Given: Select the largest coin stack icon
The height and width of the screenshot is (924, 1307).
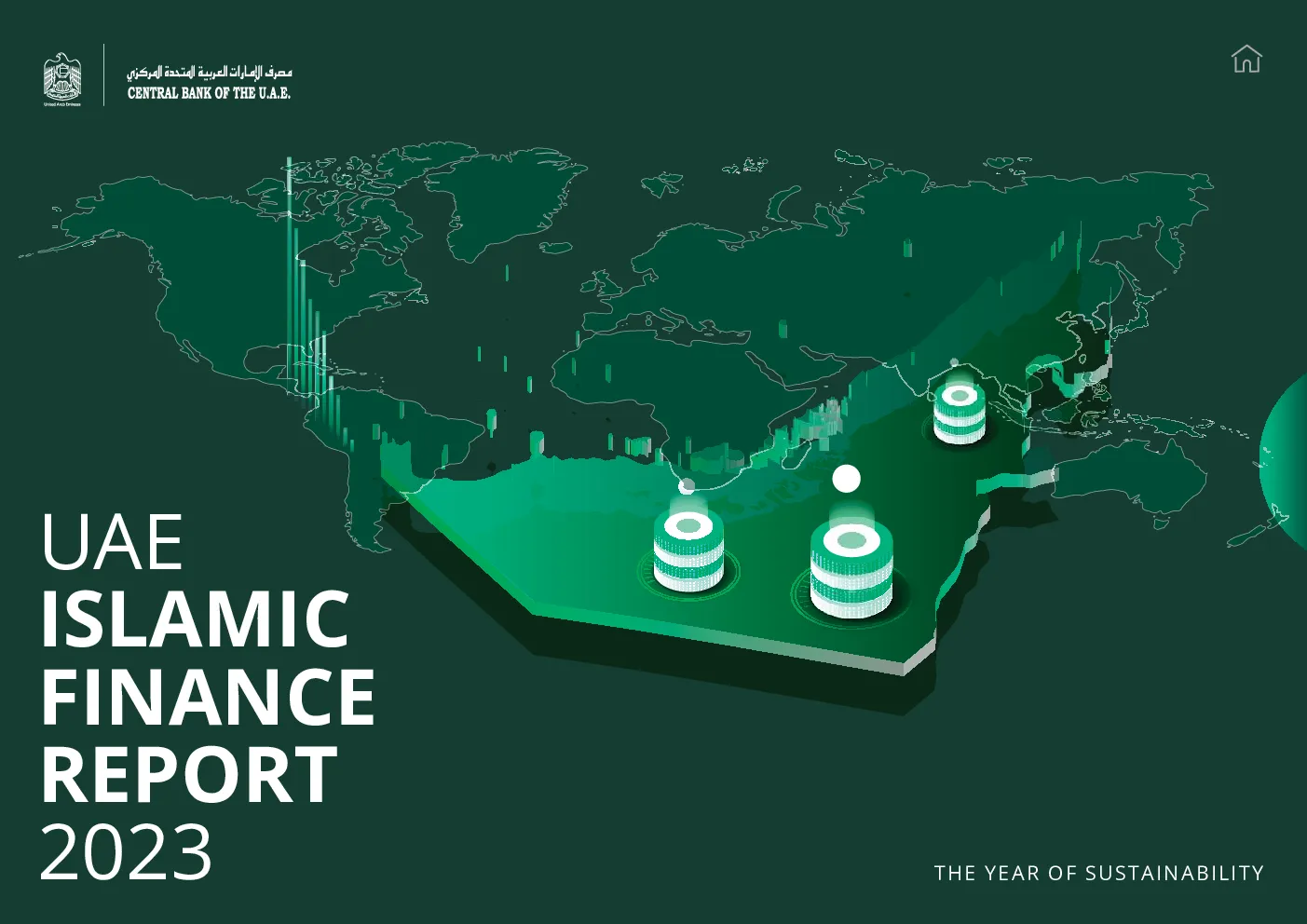Looking at the screenshot, I should click(851, 569).
